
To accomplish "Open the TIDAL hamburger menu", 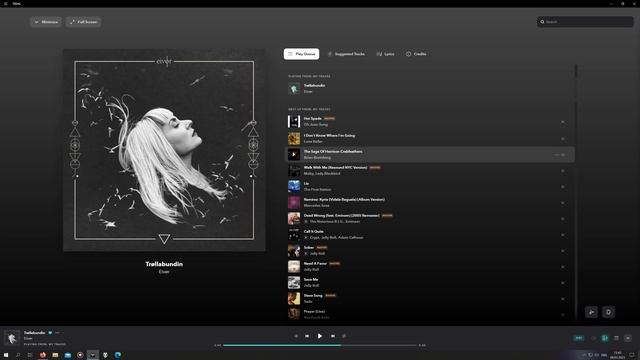I will [6, 4].
